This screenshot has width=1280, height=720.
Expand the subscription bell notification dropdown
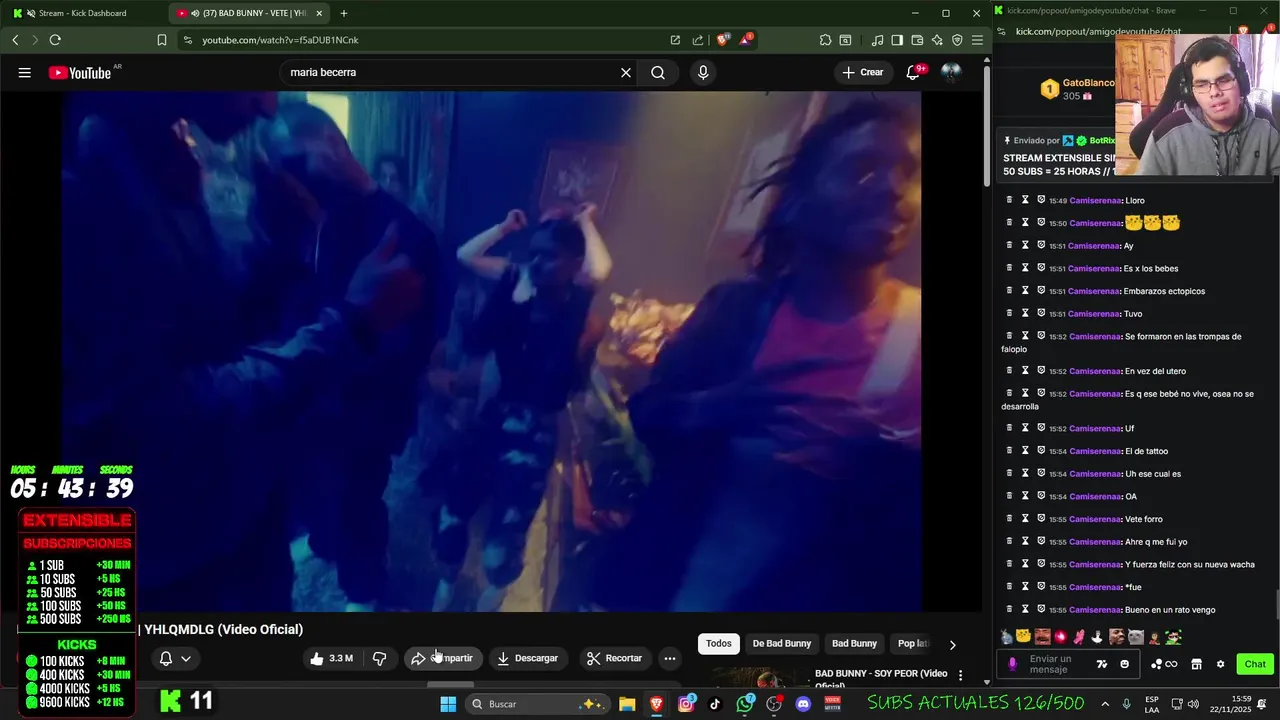[x=175, y=658]
